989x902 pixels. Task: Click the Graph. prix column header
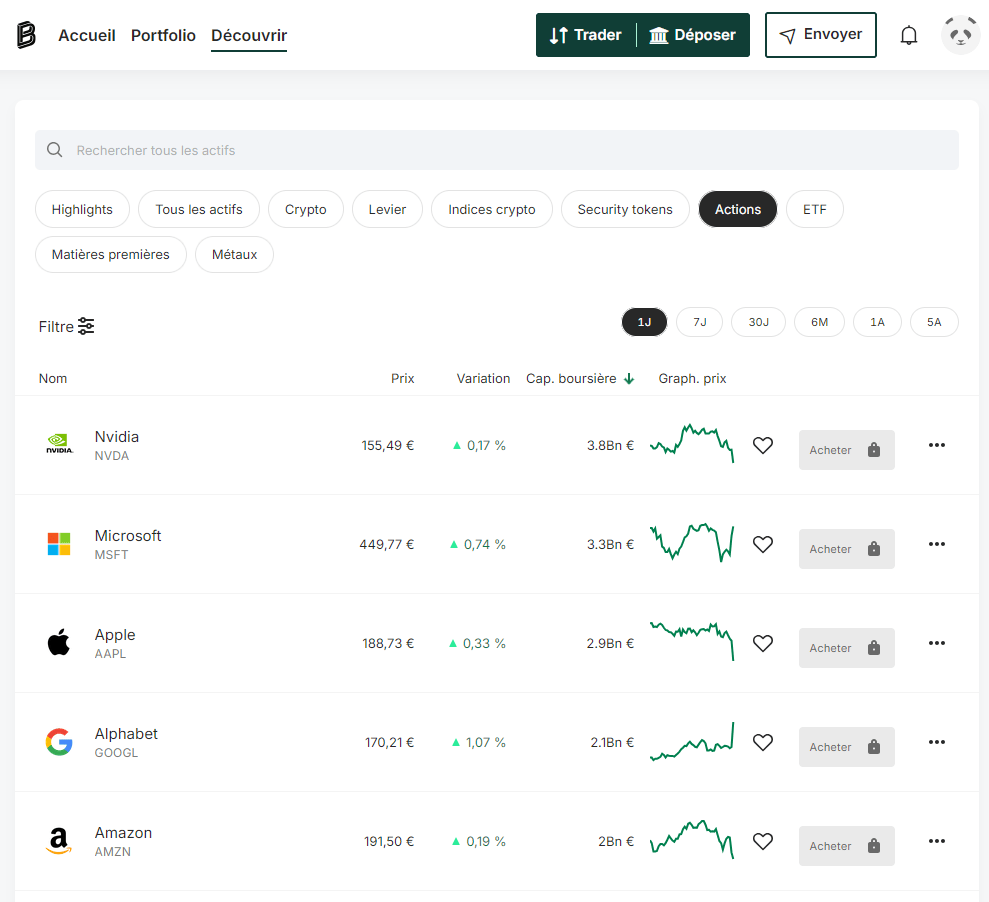coord(693,378)
